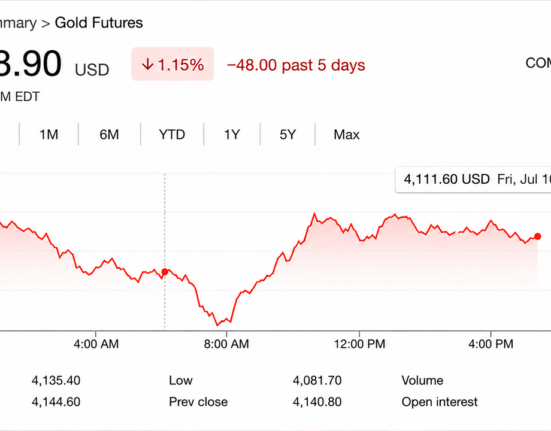
Task: Click the down arrow in percent badge
Action: click(148, 64)
